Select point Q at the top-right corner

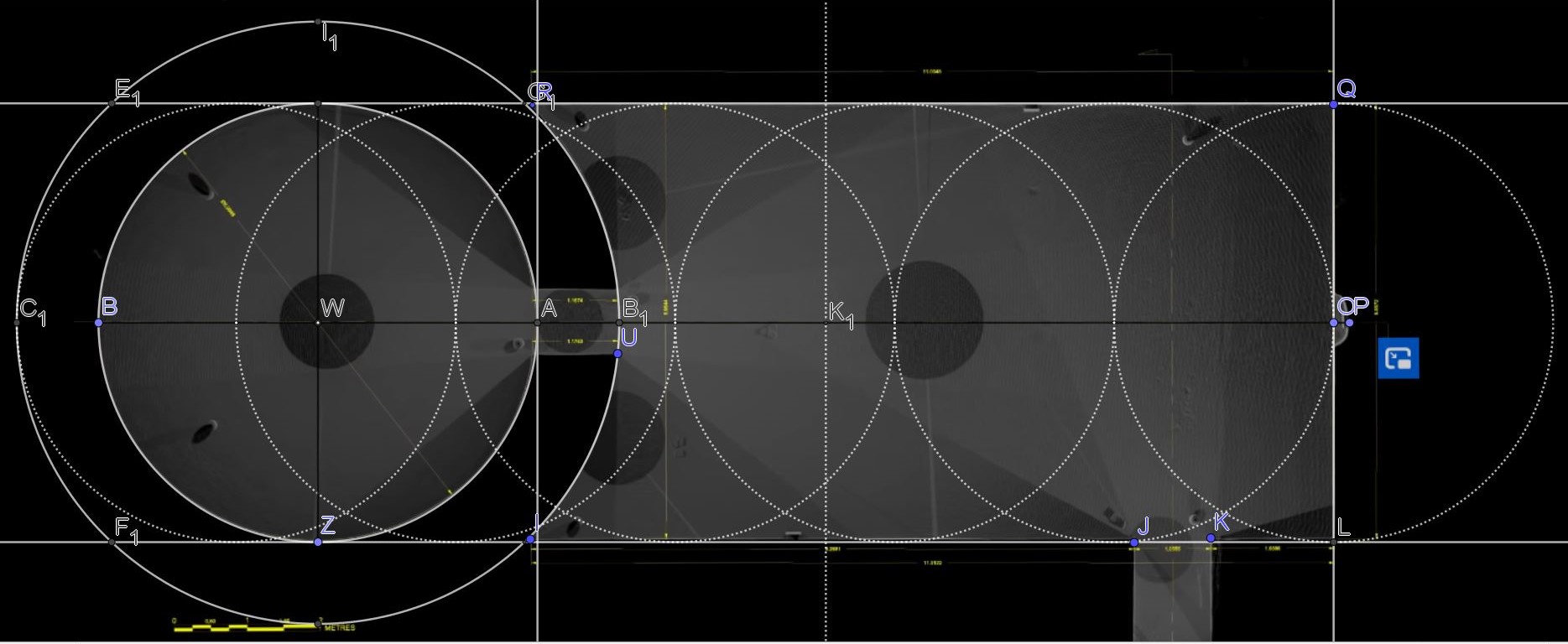[1333, 104]
